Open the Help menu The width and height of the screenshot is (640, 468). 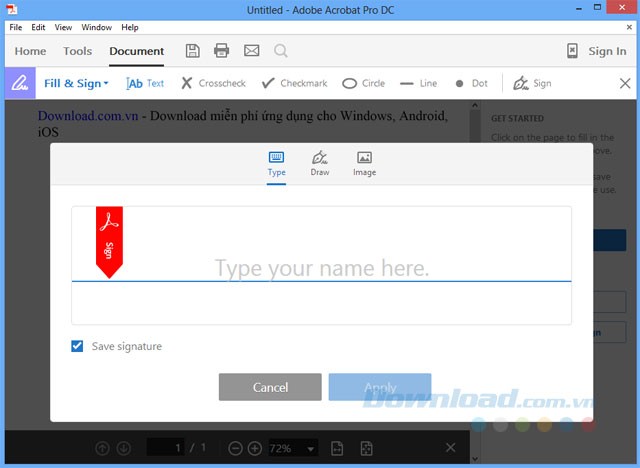click(x=130, y=27)
